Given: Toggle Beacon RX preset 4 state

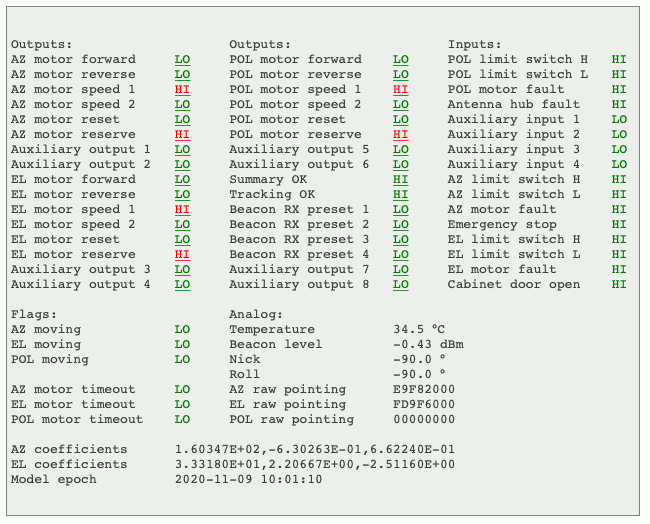Looking at the screenshot, I should click(x=400, y=255).
